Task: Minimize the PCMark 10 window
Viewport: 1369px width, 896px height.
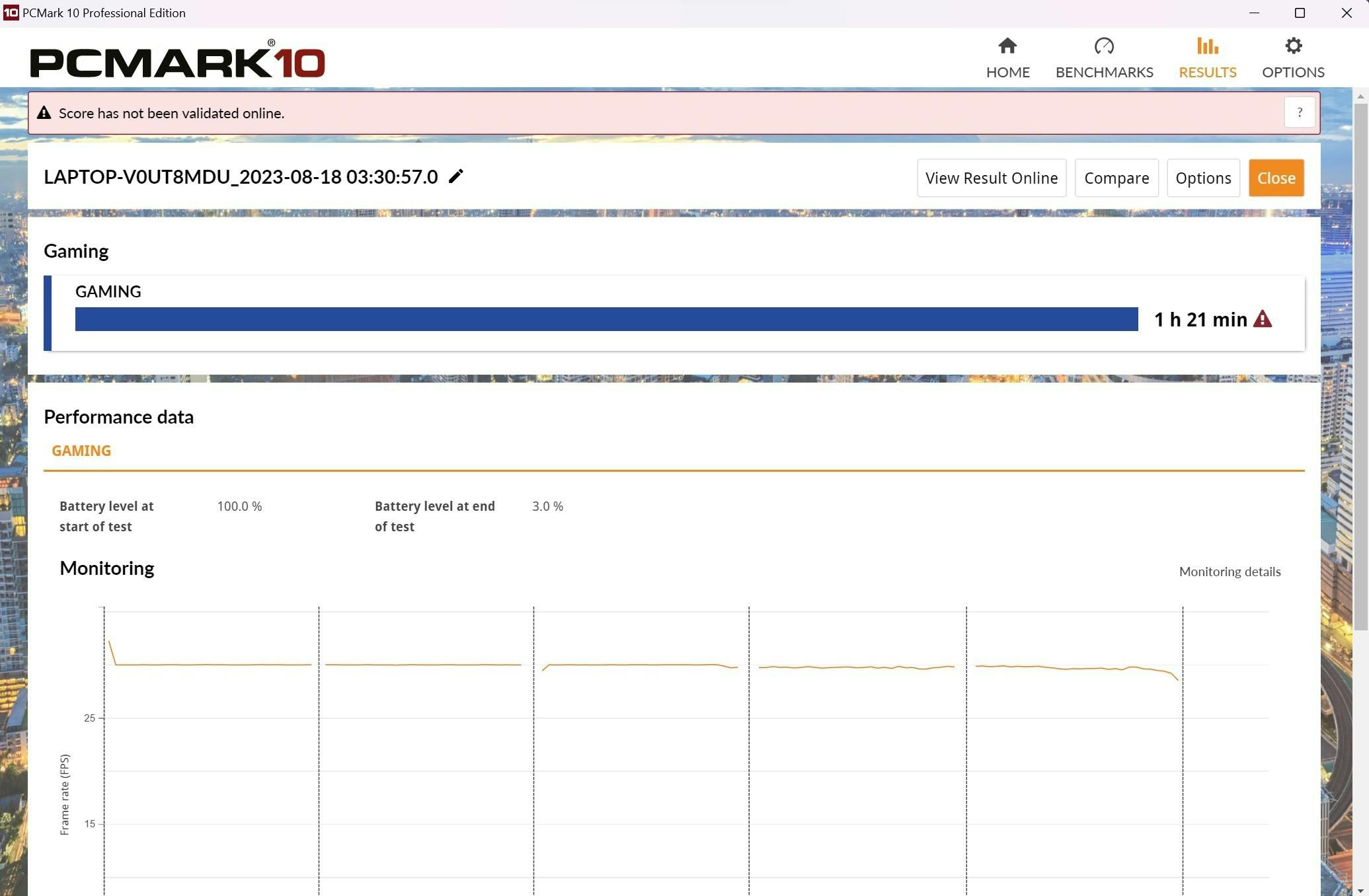Action: coord(1253,13)
